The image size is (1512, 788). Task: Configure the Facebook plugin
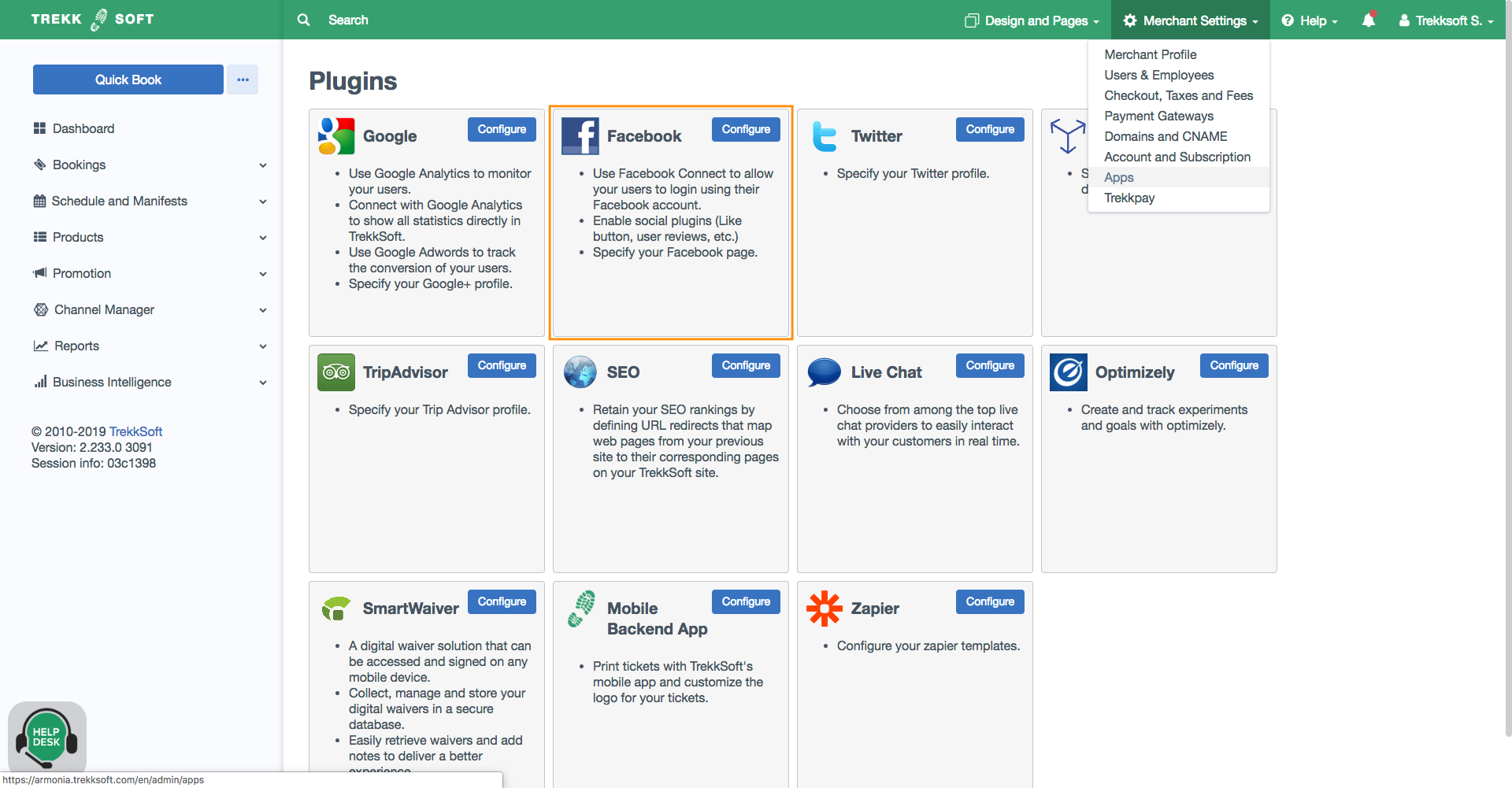pos(746,129)
